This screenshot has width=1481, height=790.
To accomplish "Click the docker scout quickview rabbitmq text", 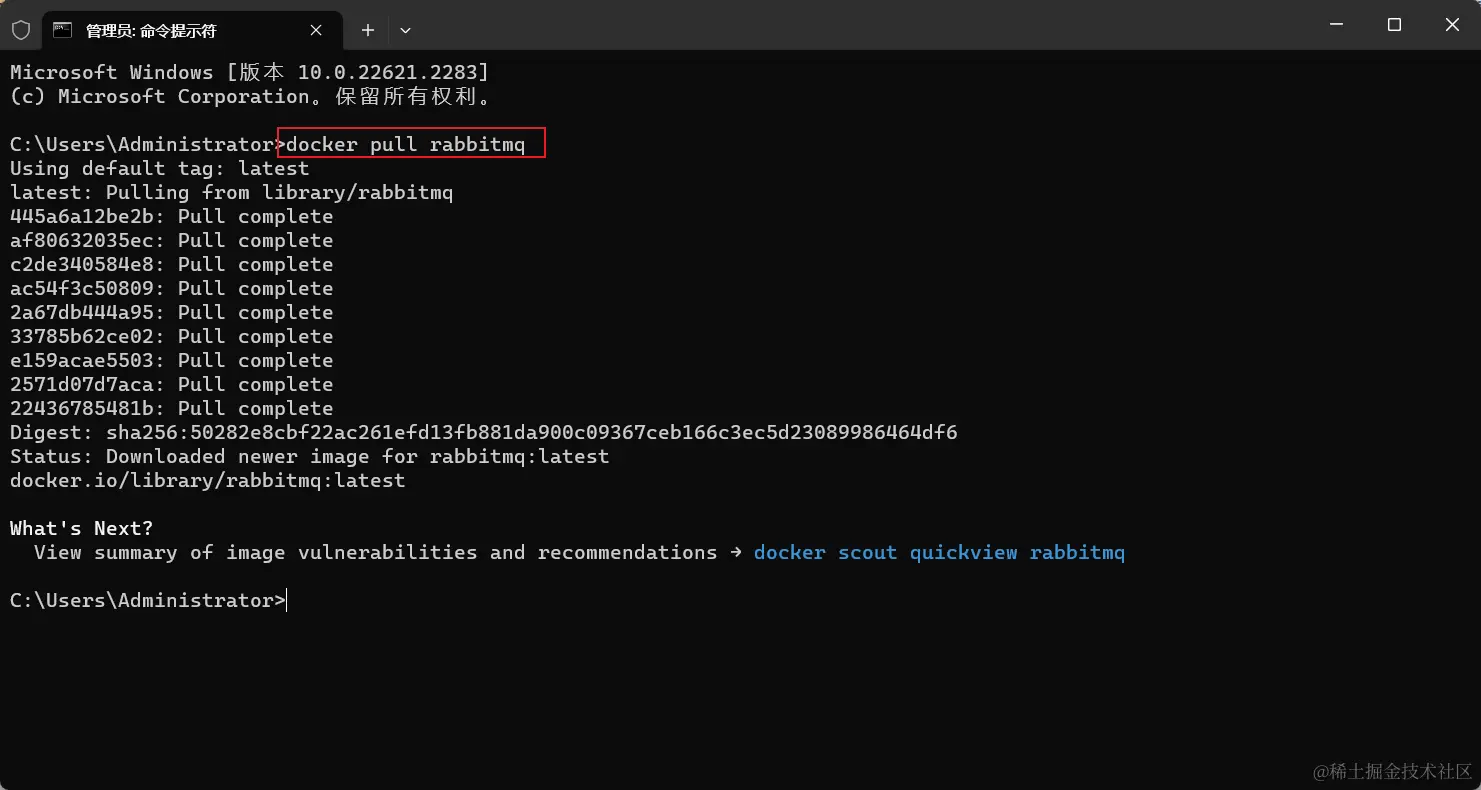I will click(x=939, y=552).
